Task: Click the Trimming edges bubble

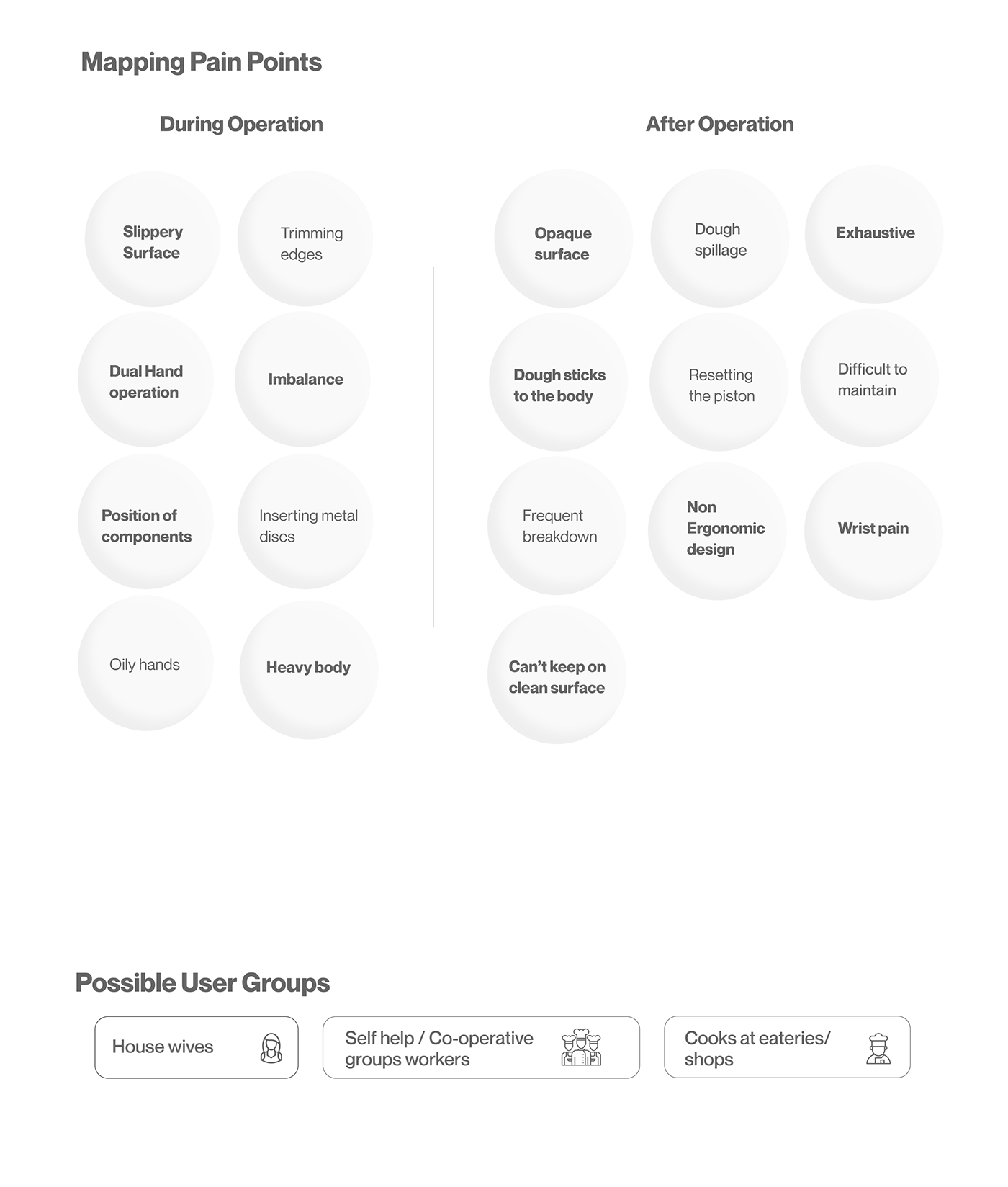Action: [x=305, y=240]
